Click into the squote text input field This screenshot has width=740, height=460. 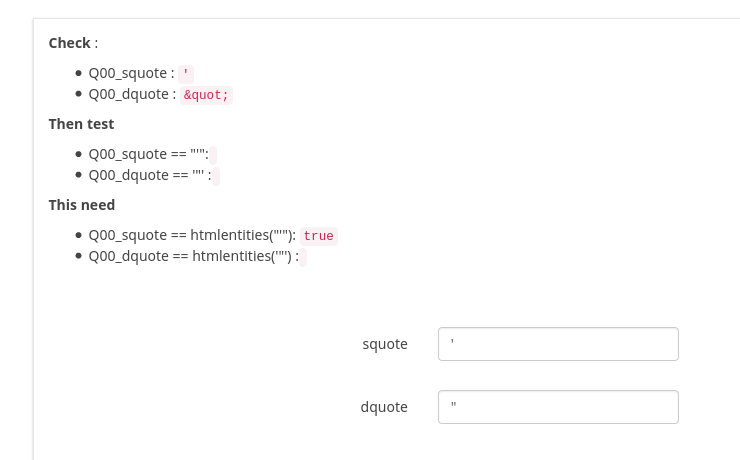pyautogui.click(x=558, y=344)
